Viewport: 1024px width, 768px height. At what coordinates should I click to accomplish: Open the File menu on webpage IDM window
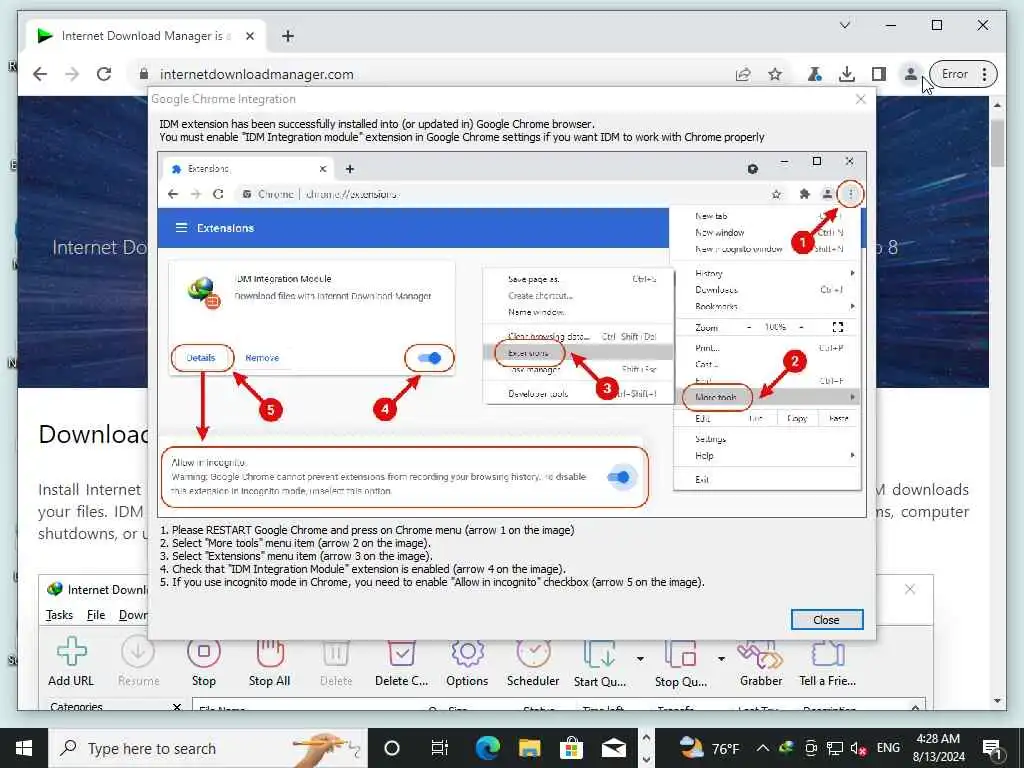96,615
